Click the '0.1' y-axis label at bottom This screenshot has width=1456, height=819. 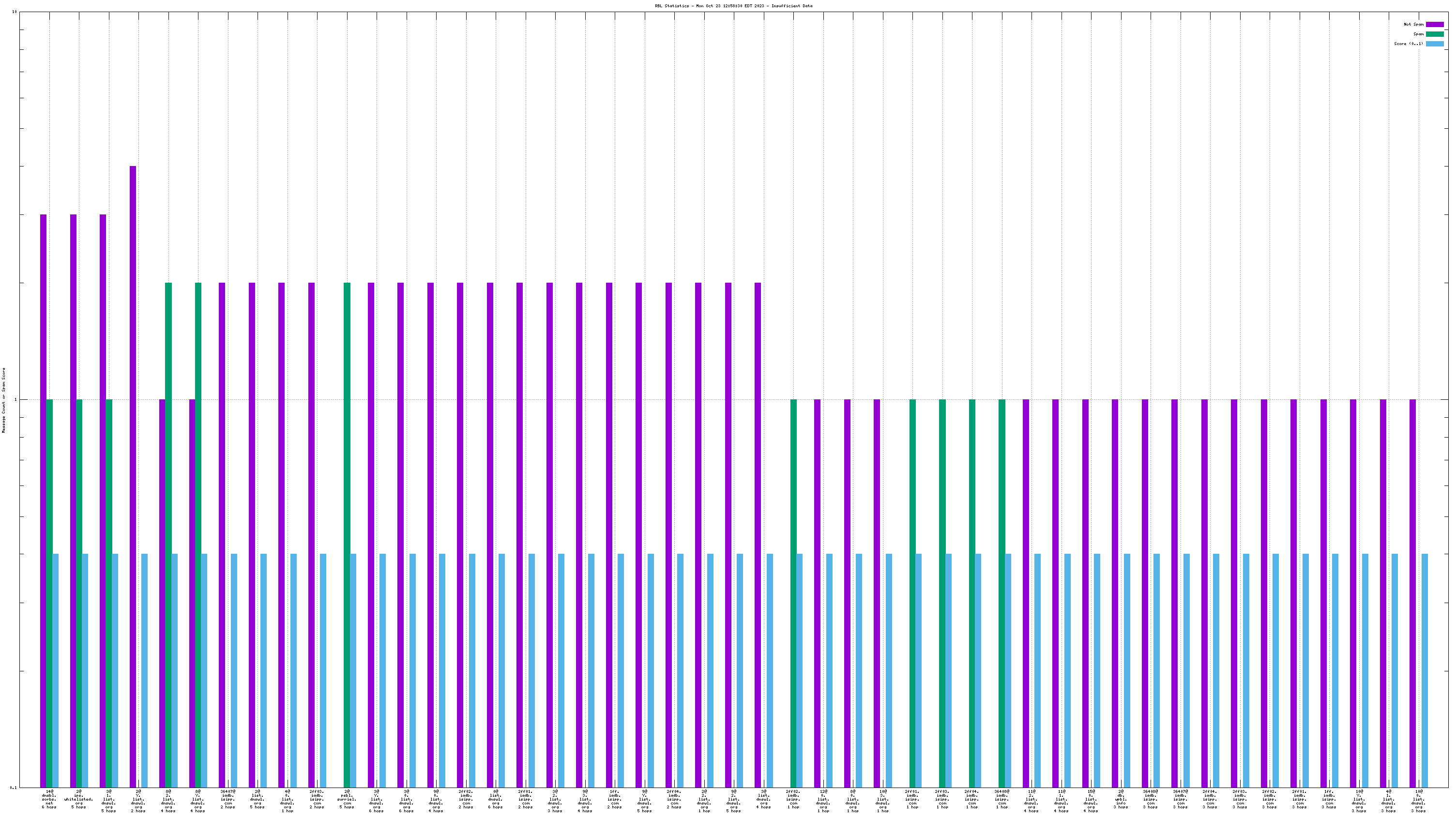coord(14,788)
